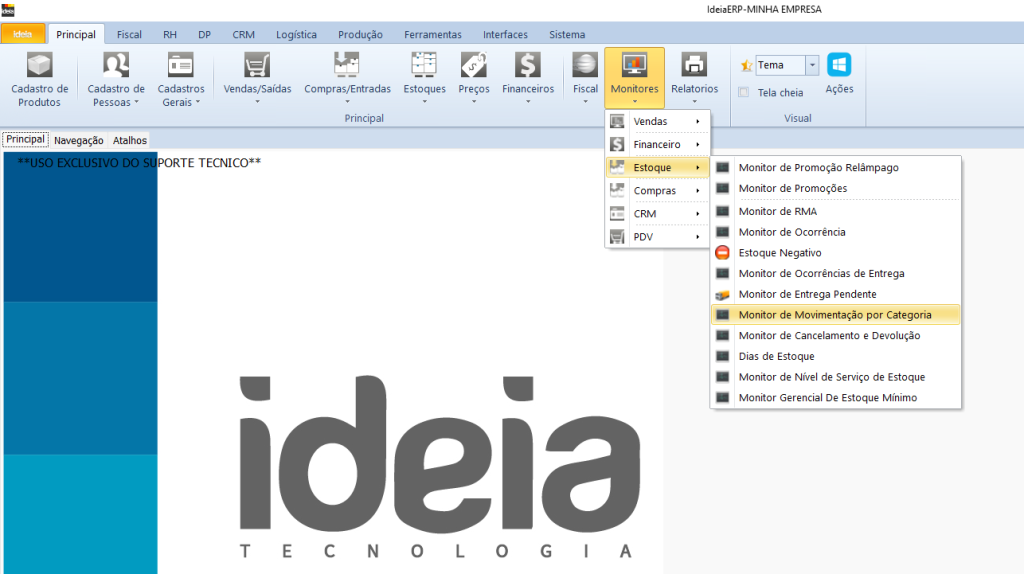Click the Cadastro de Pessoas icon
Image resolution: width=1024 pixels, height=574 pixels.
coord(116,66)
